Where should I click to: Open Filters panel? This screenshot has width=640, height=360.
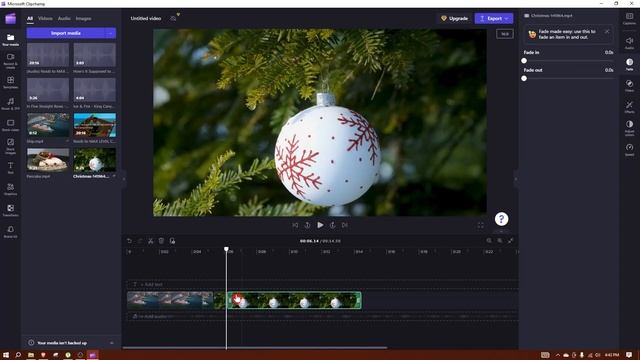(x=629, y=85)
